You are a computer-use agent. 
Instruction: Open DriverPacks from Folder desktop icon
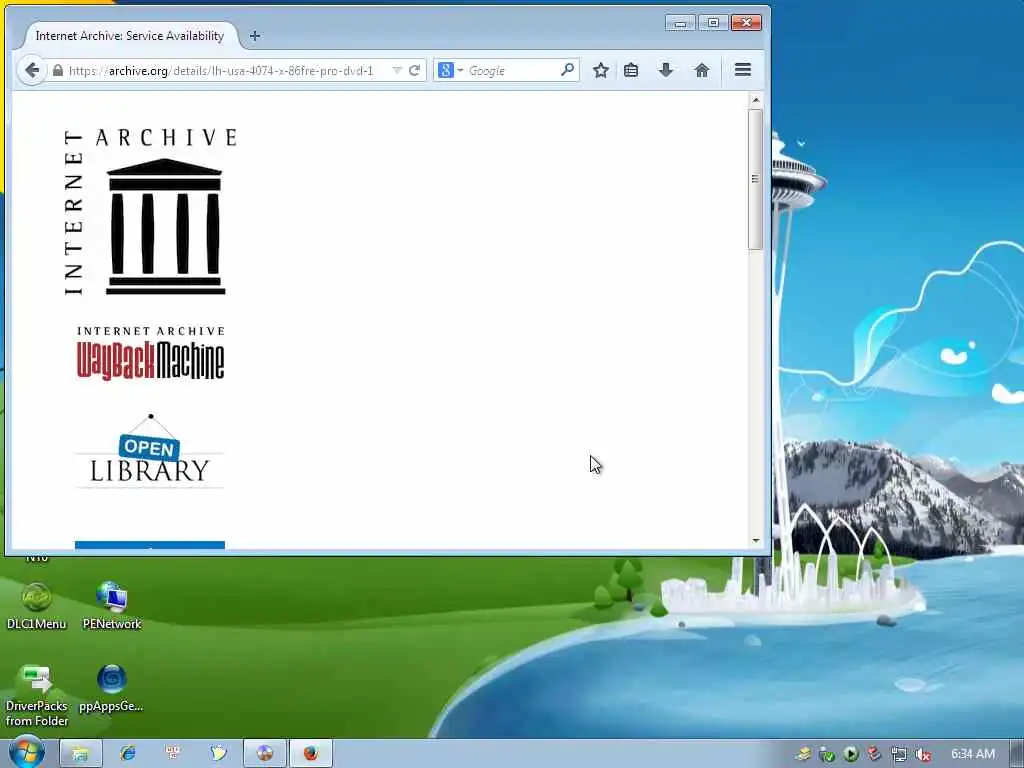[x=37, y=696]
